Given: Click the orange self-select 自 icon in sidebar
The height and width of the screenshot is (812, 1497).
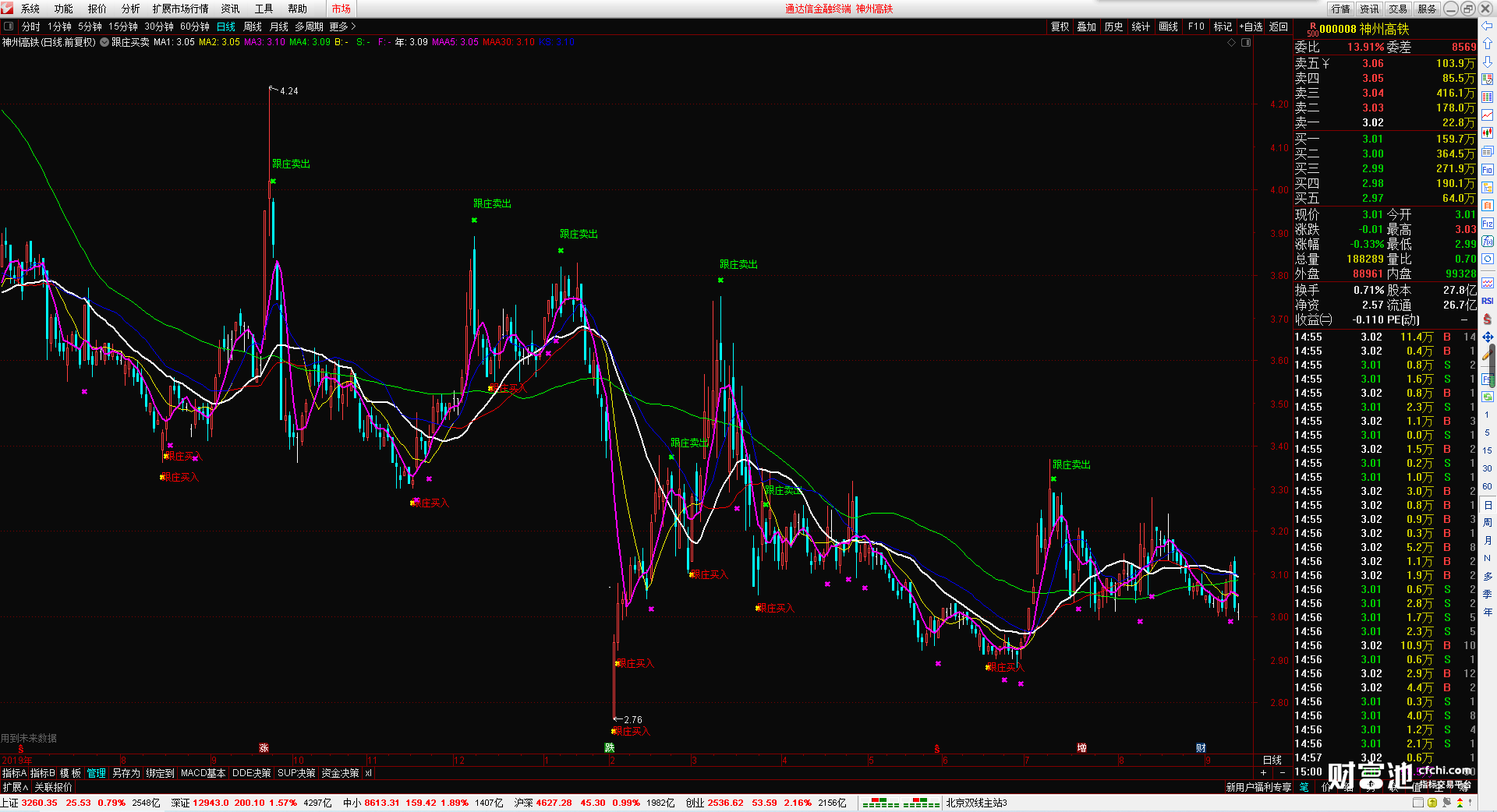Looking at the screenshot, I should coord(1488,206).
